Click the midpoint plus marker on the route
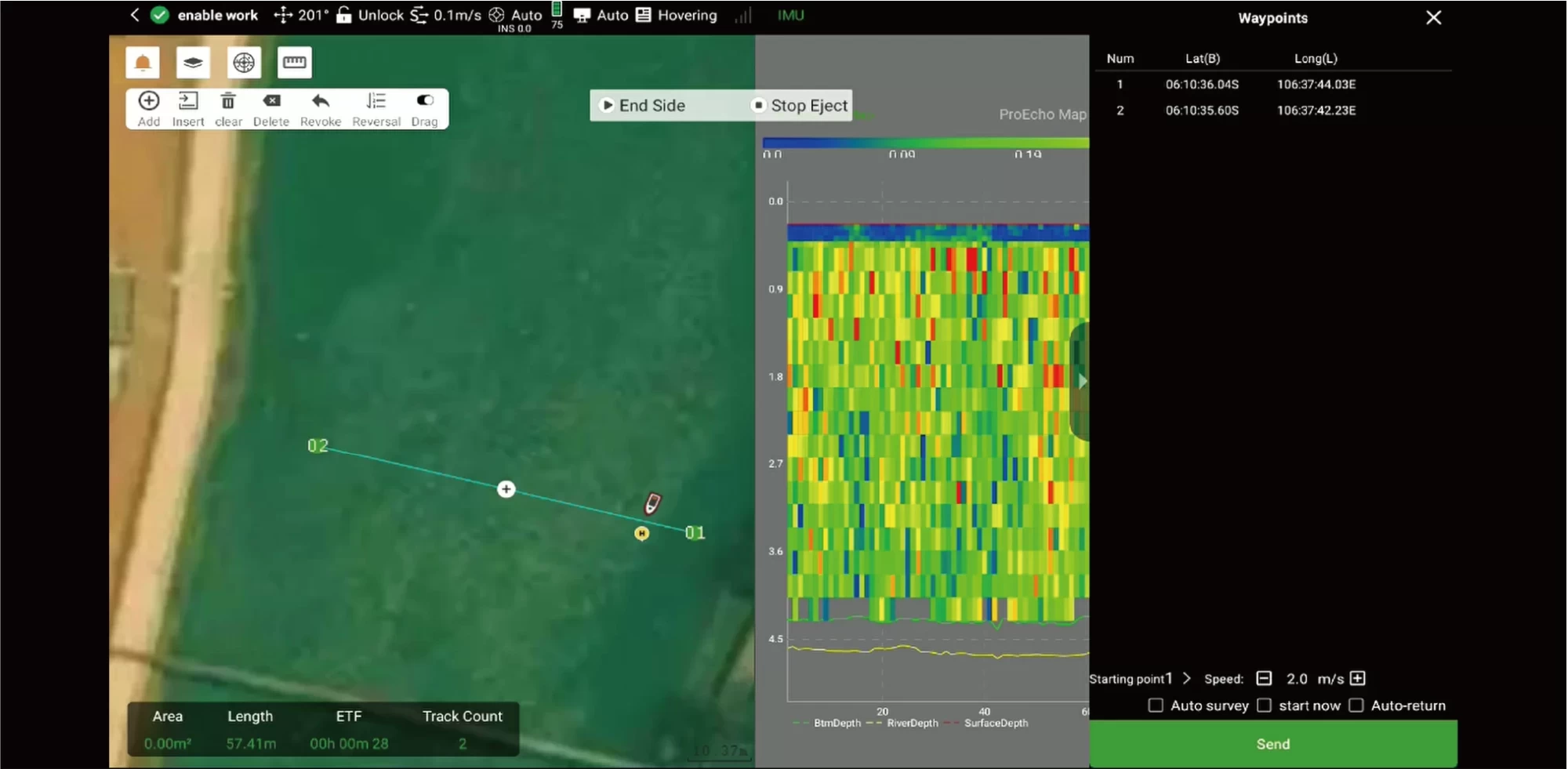Screen dimensions: 1568x769 tap(506, 489)
